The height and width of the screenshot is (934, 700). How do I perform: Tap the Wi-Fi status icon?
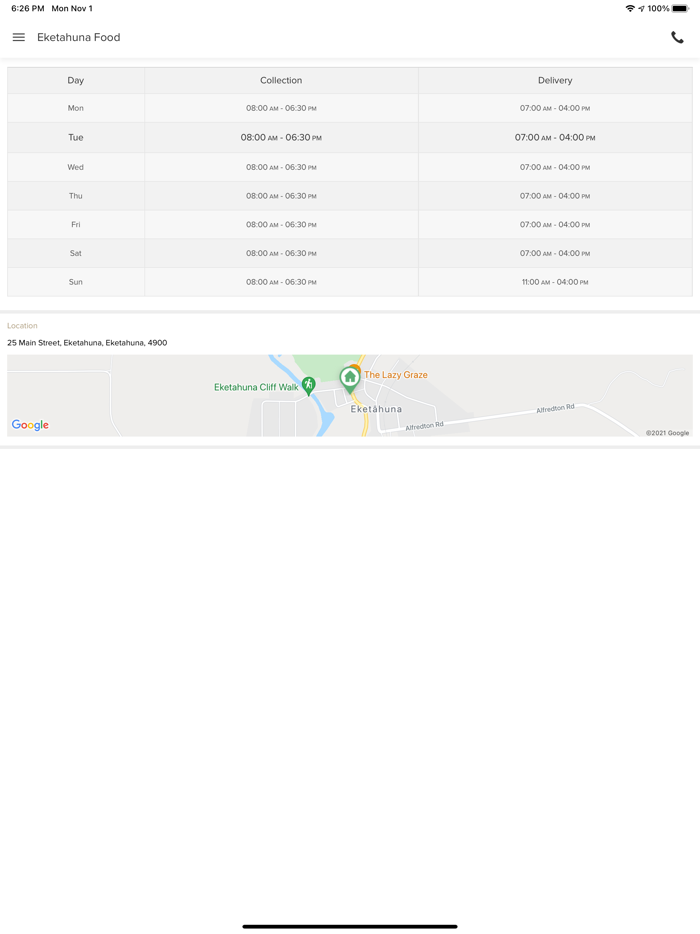tap(630, 8)
